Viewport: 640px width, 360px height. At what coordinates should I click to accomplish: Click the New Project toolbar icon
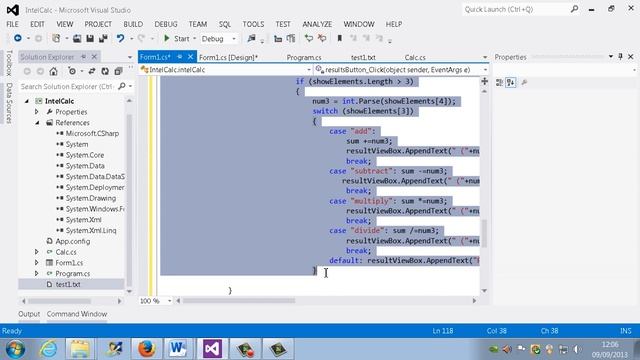tap(56, 38)
